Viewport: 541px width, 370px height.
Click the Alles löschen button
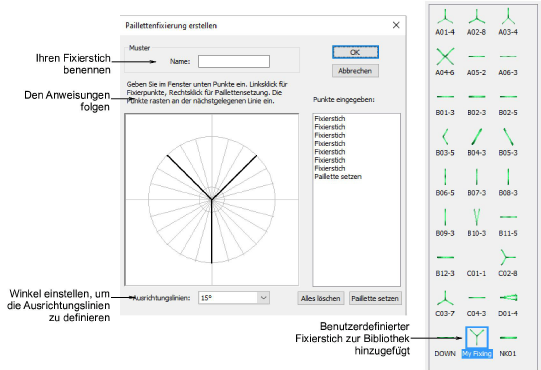pos(321,298)
